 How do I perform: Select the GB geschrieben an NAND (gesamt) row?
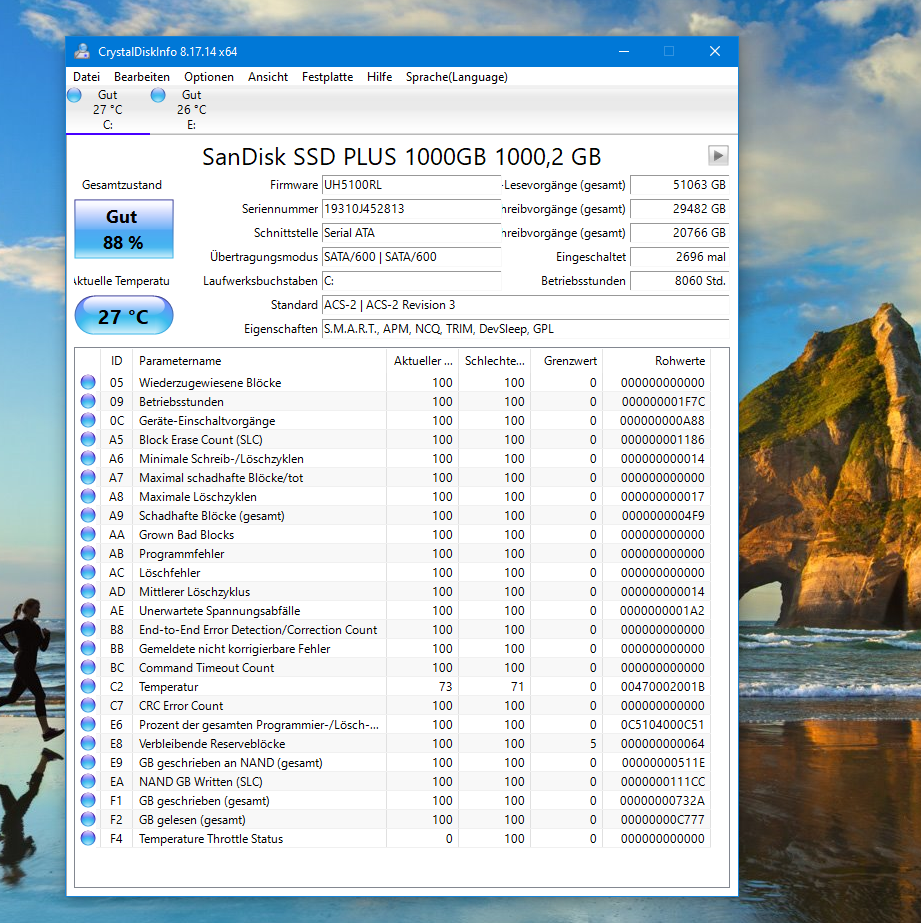[393, 762]
